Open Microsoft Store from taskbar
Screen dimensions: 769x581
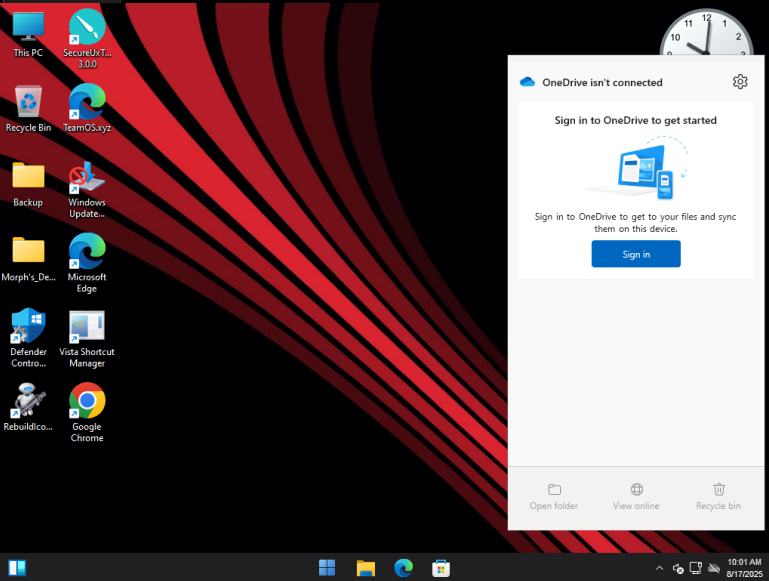(441, 568)
